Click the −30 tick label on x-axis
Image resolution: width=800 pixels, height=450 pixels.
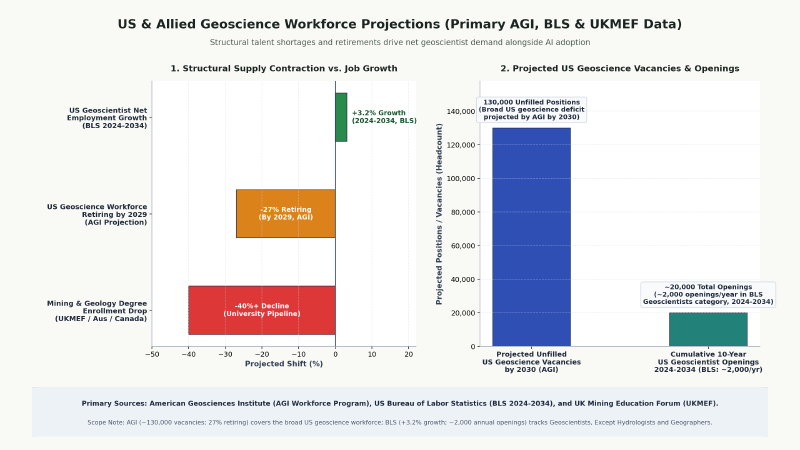[225, 355]
